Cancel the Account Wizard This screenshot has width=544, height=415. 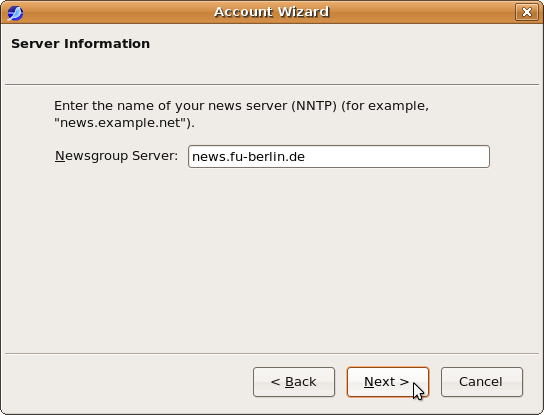point(482,382)
